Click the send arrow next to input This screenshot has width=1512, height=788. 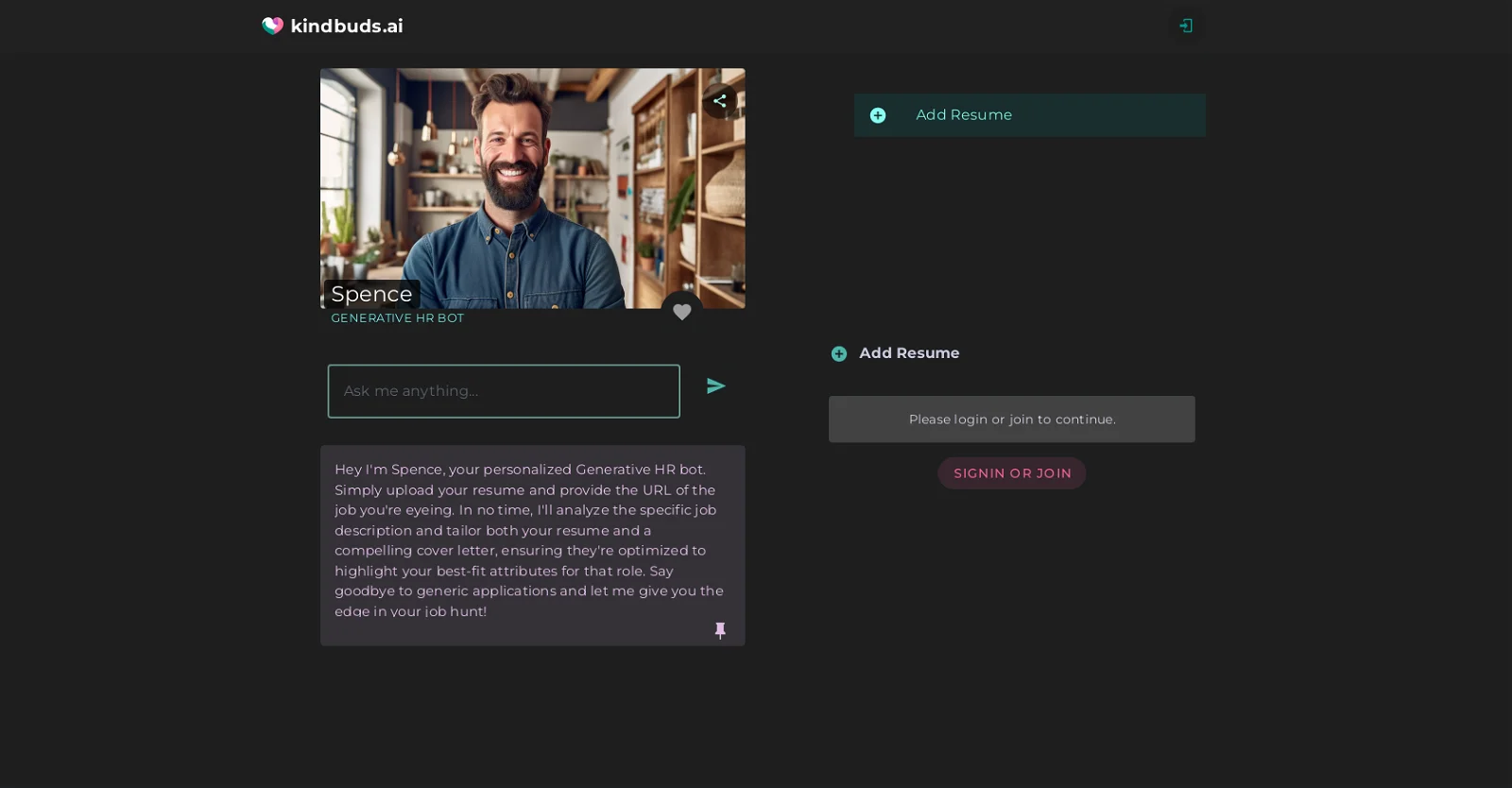pyautogui.click(x=715, y=385)
